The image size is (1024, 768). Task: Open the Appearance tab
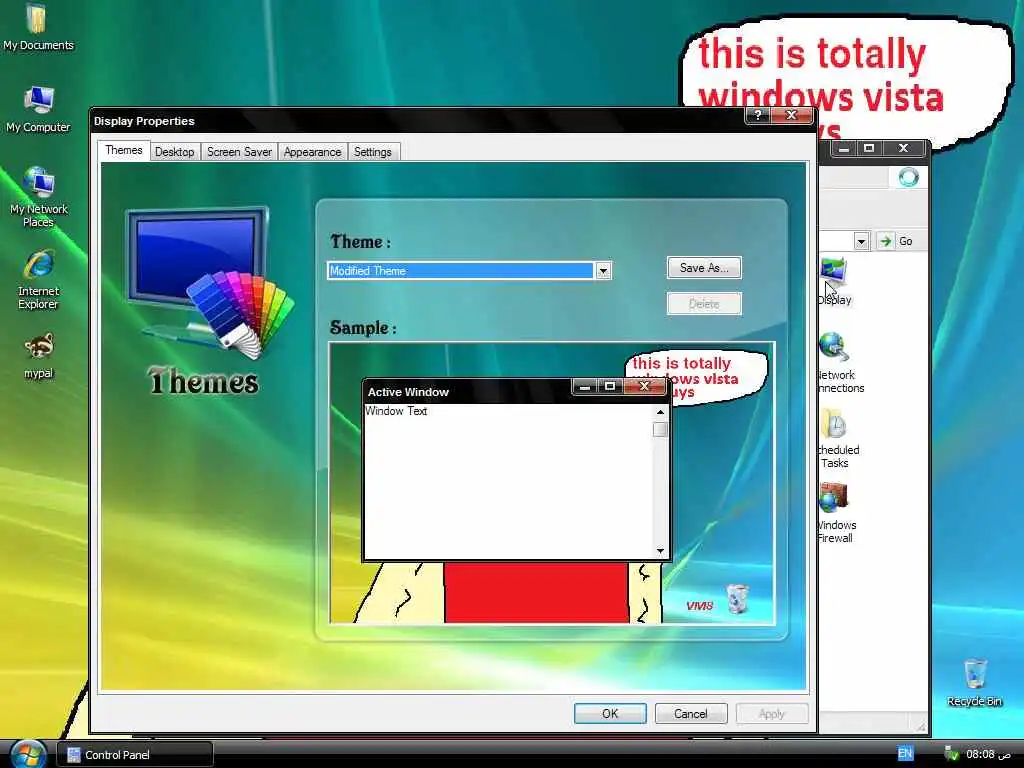pos(312,152)
